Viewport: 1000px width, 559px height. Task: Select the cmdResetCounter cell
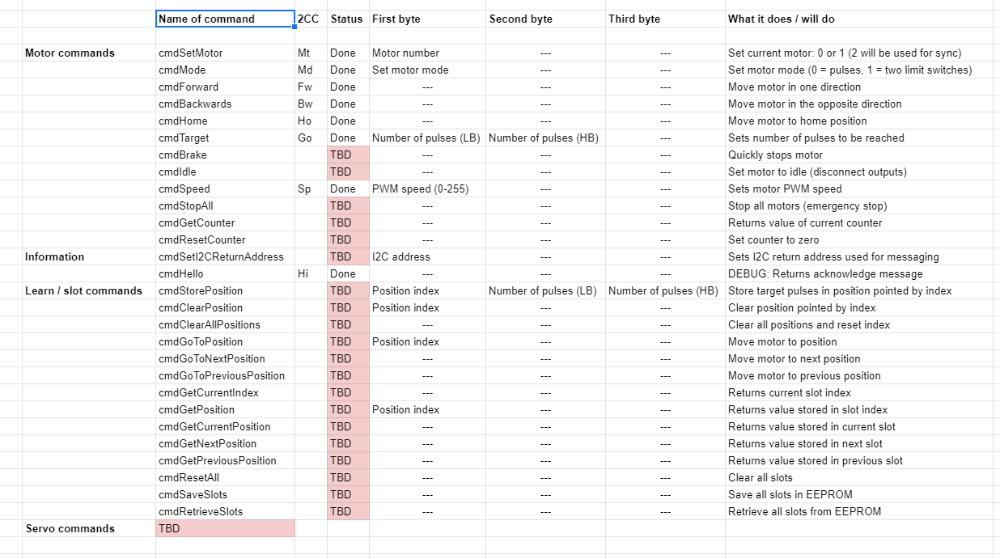[x=225, y=240]
